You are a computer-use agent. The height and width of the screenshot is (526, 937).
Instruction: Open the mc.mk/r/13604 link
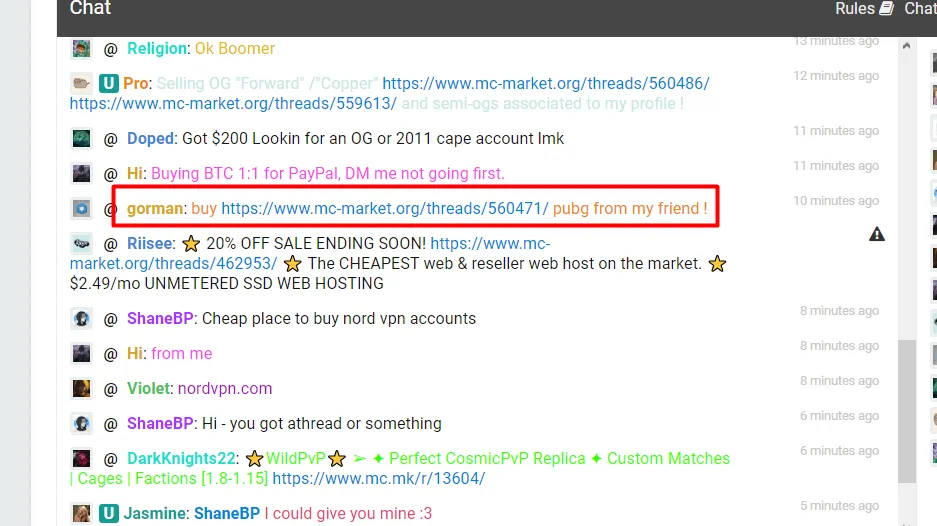pyautogui.click(x=379, y=479)
